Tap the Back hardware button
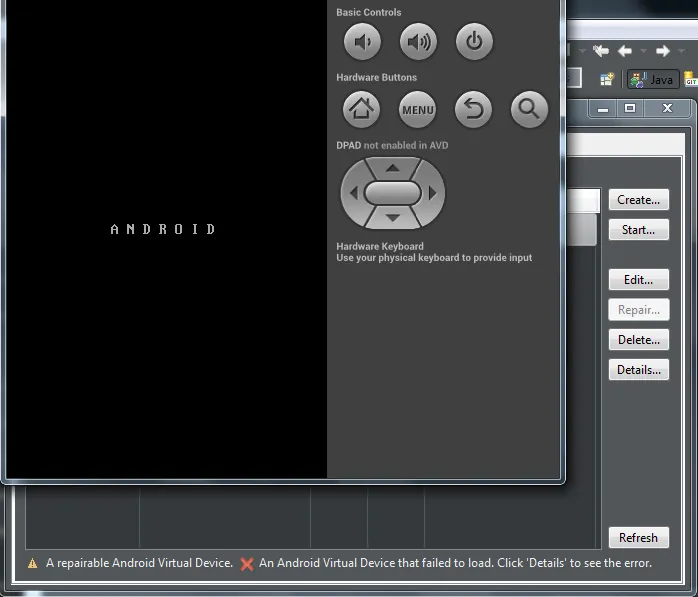This screenshot has width=698, height=597. click(473, 109)
